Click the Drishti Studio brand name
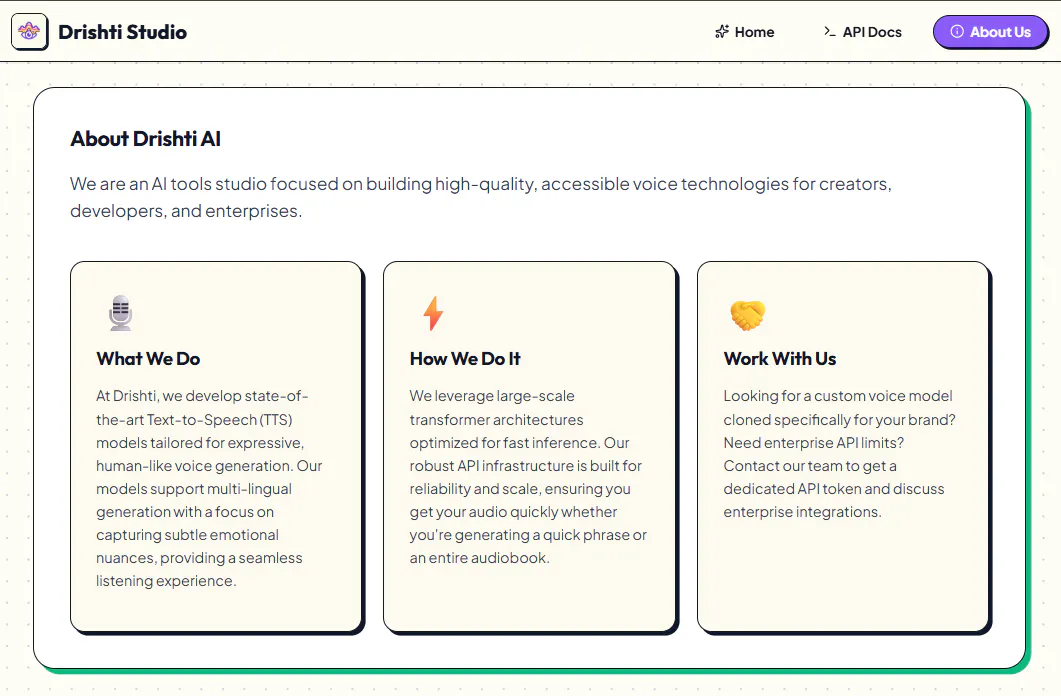The image size is (1061, 696). coord(122,32)
